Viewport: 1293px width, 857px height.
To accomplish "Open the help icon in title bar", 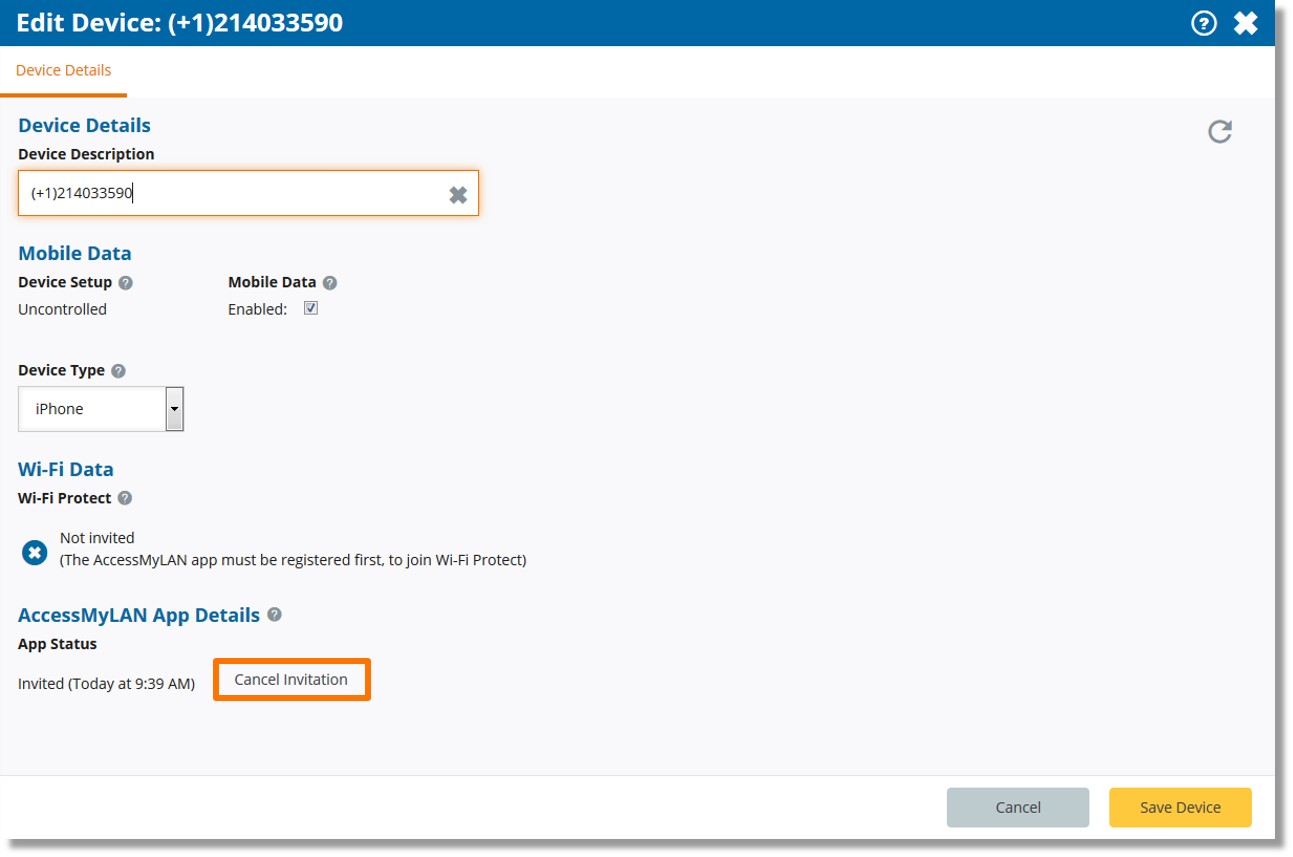I will pos(1204,23).
